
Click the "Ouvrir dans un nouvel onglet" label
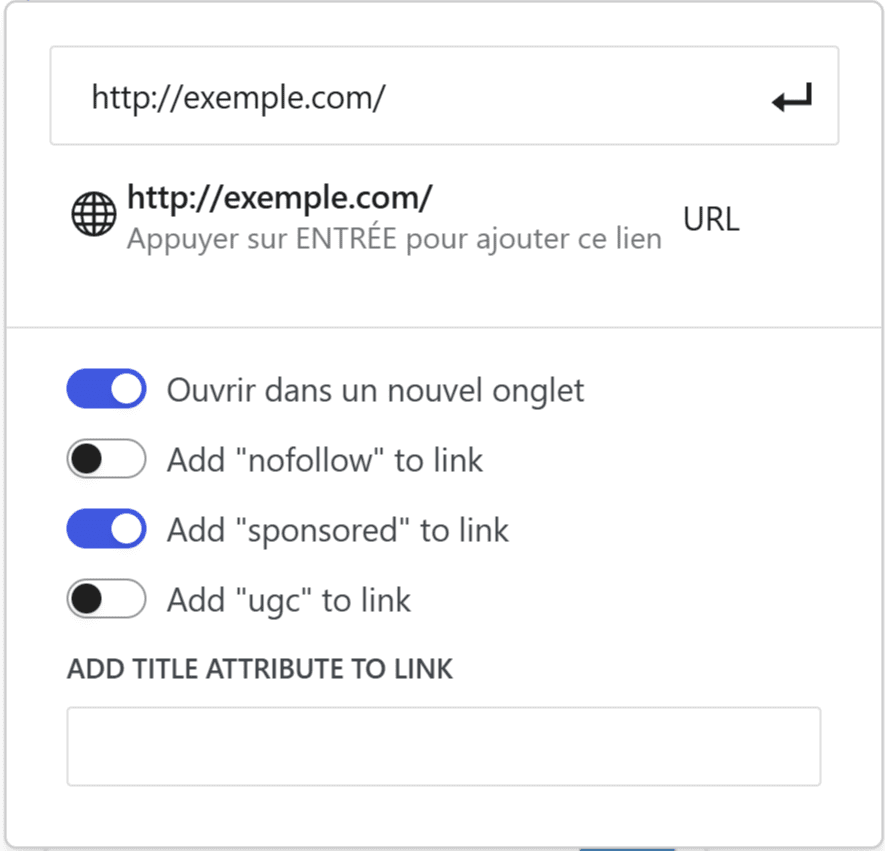click(375, 390)
